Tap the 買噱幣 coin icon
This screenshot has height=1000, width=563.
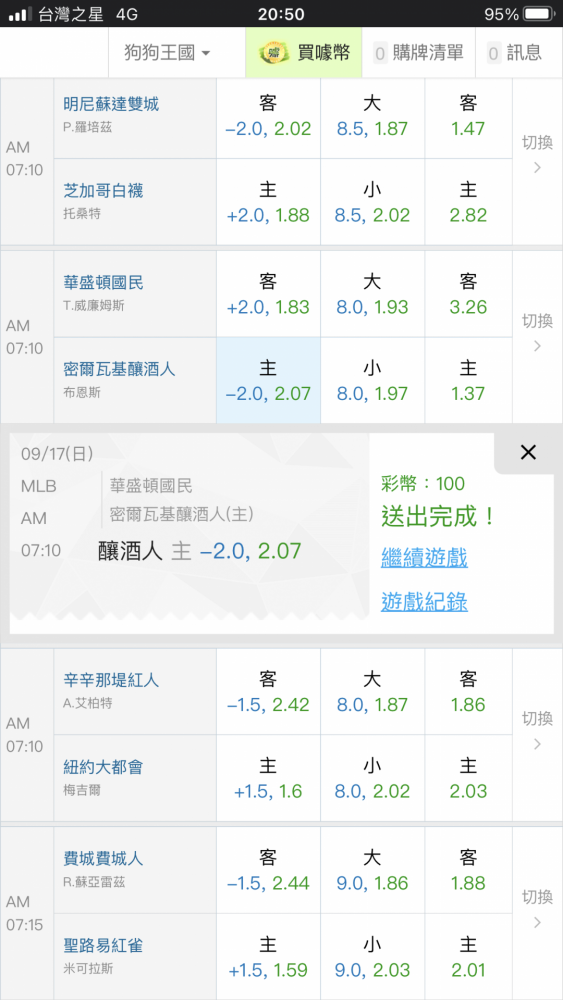tap(275, 53)
